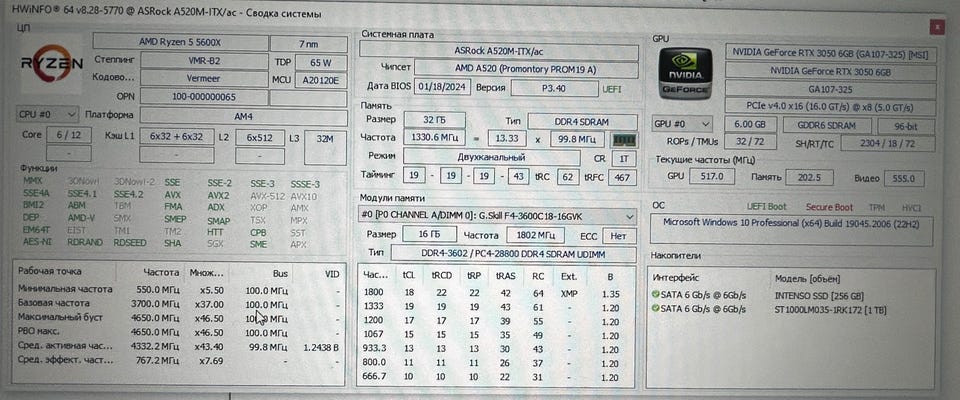Click the DDR4 SDRAM memory type field
960x400 pixels.
click(x=582, y=121)
